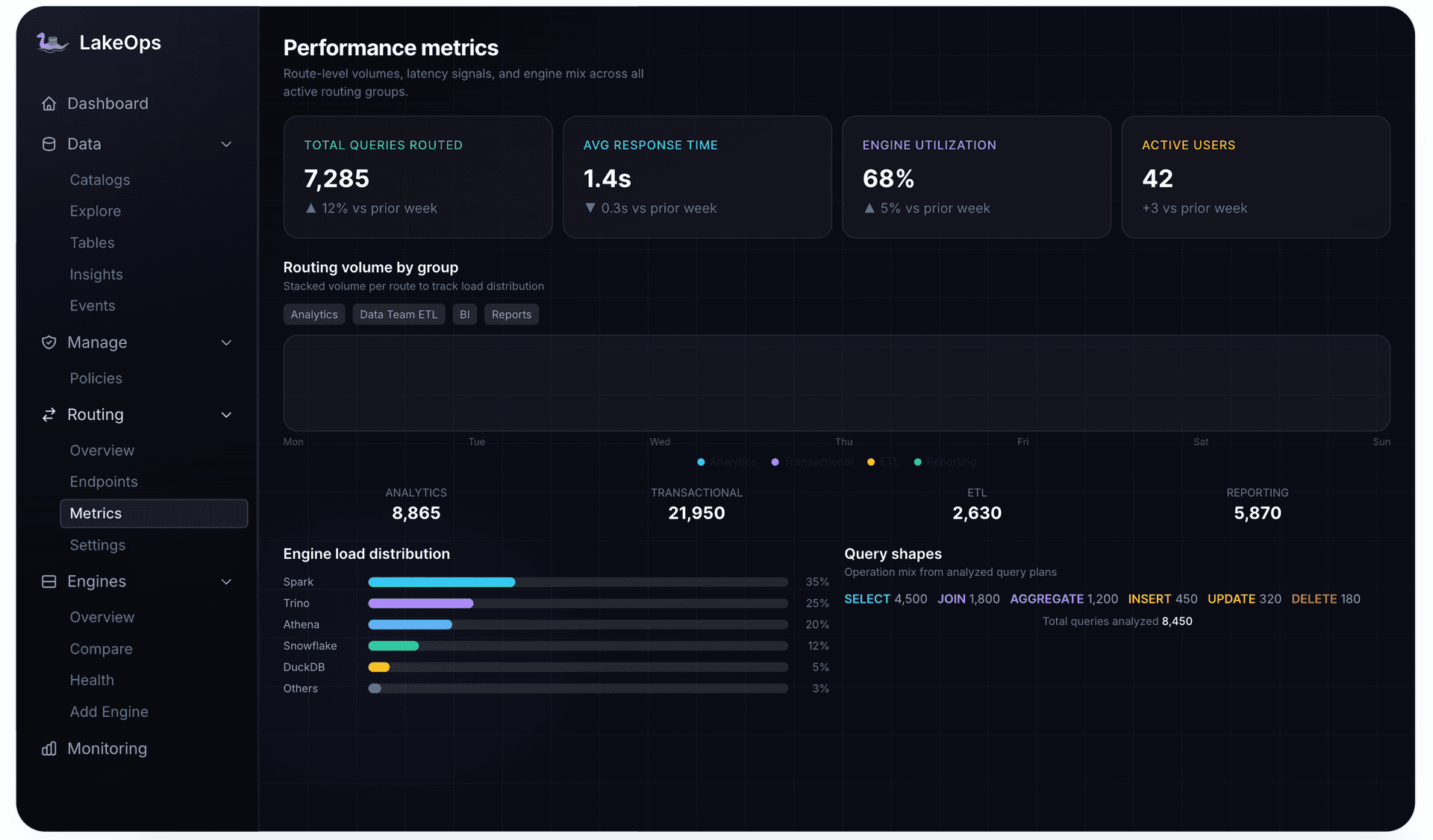Screen dimensions: 1433x840
Task: Open Catalogs under Data
Action: (x=100, y=180)
